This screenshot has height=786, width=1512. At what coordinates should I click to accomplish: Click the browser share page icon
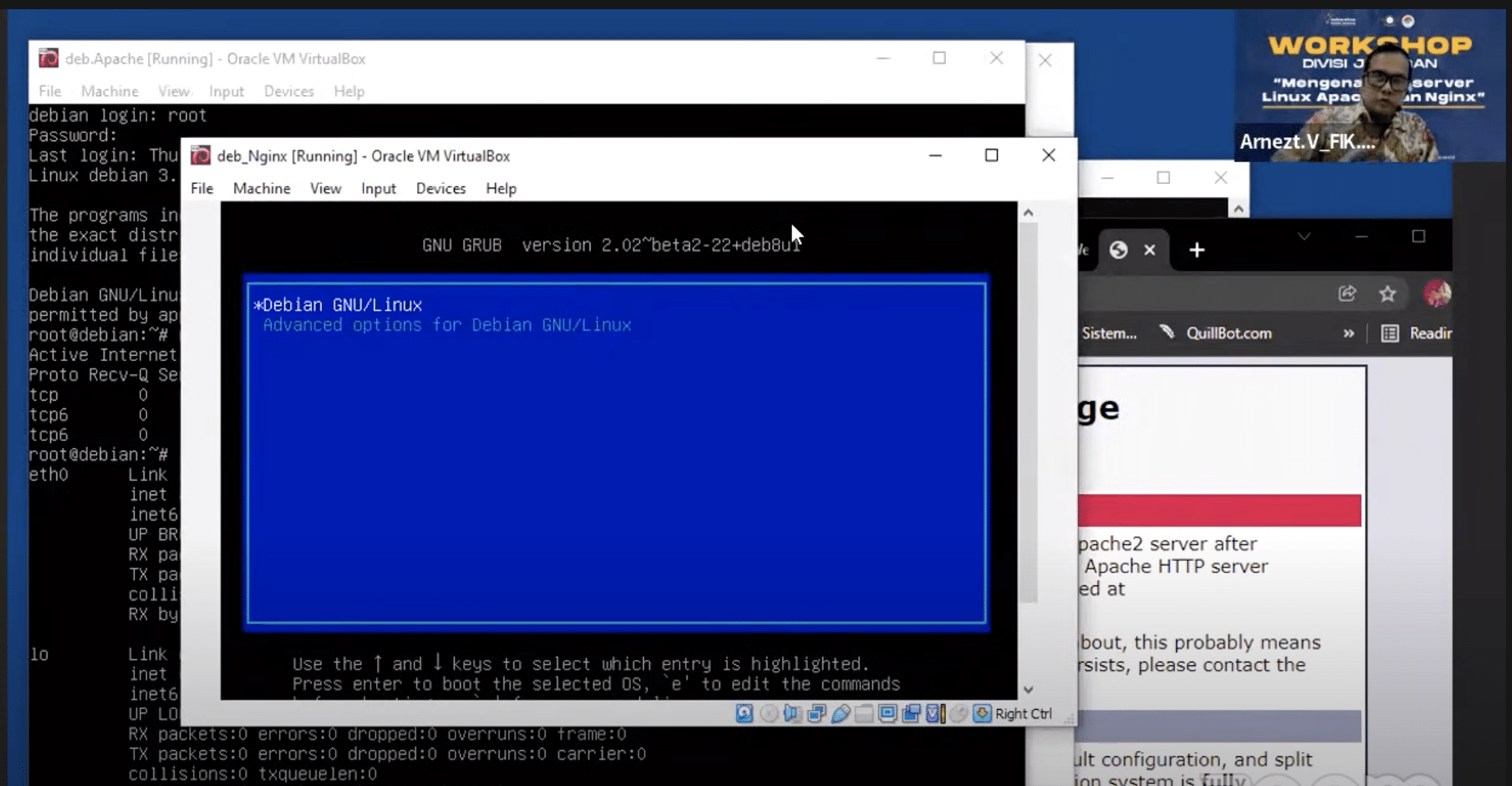tap(1347, 294)
